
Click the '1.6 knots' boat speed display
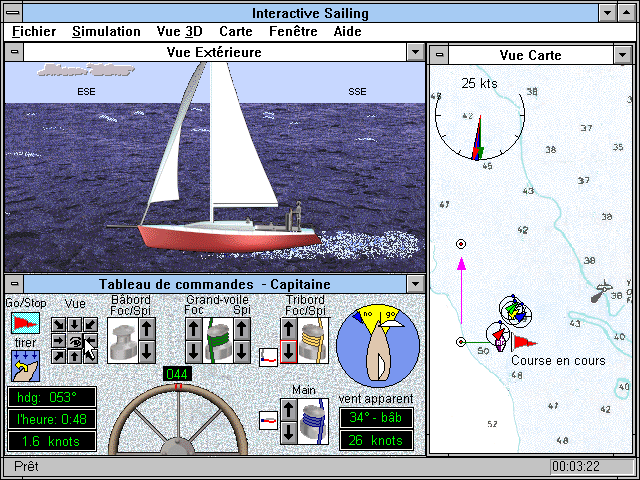(x=51, y=441)
